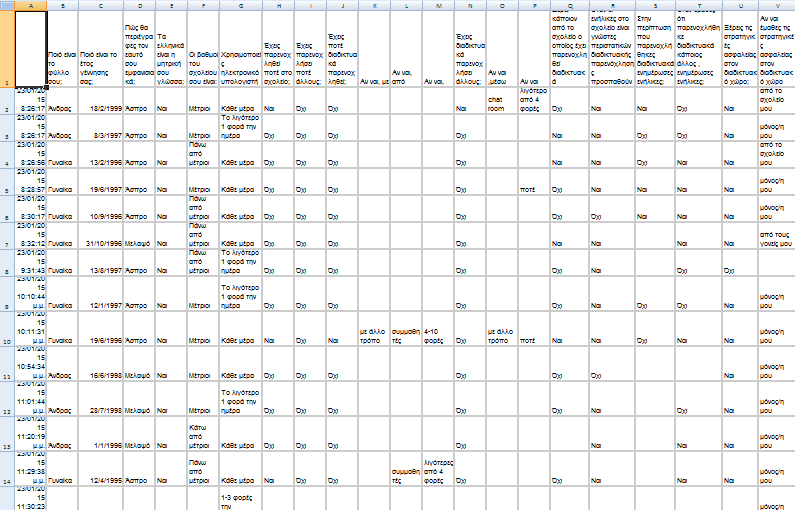Click the '4-10 φορές' cell

coord(438,329)
